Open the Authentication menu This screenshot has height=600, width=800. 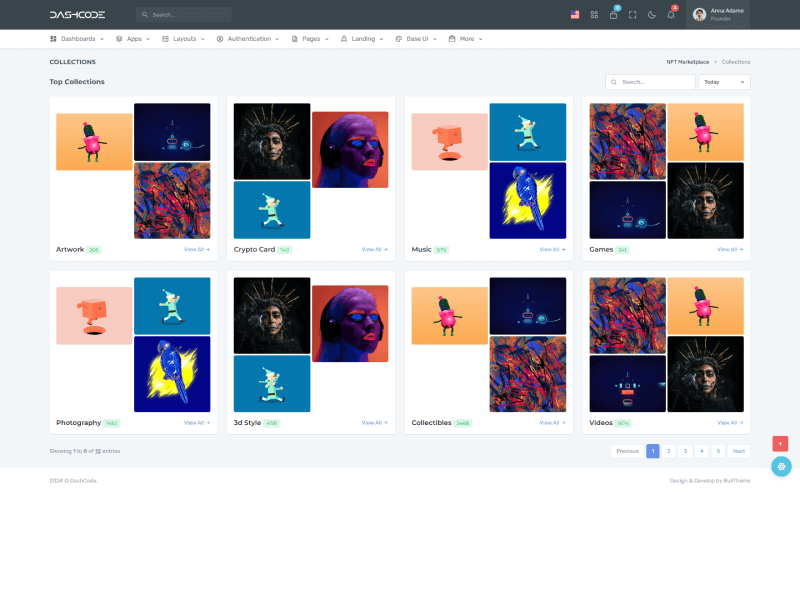[248, 39]
